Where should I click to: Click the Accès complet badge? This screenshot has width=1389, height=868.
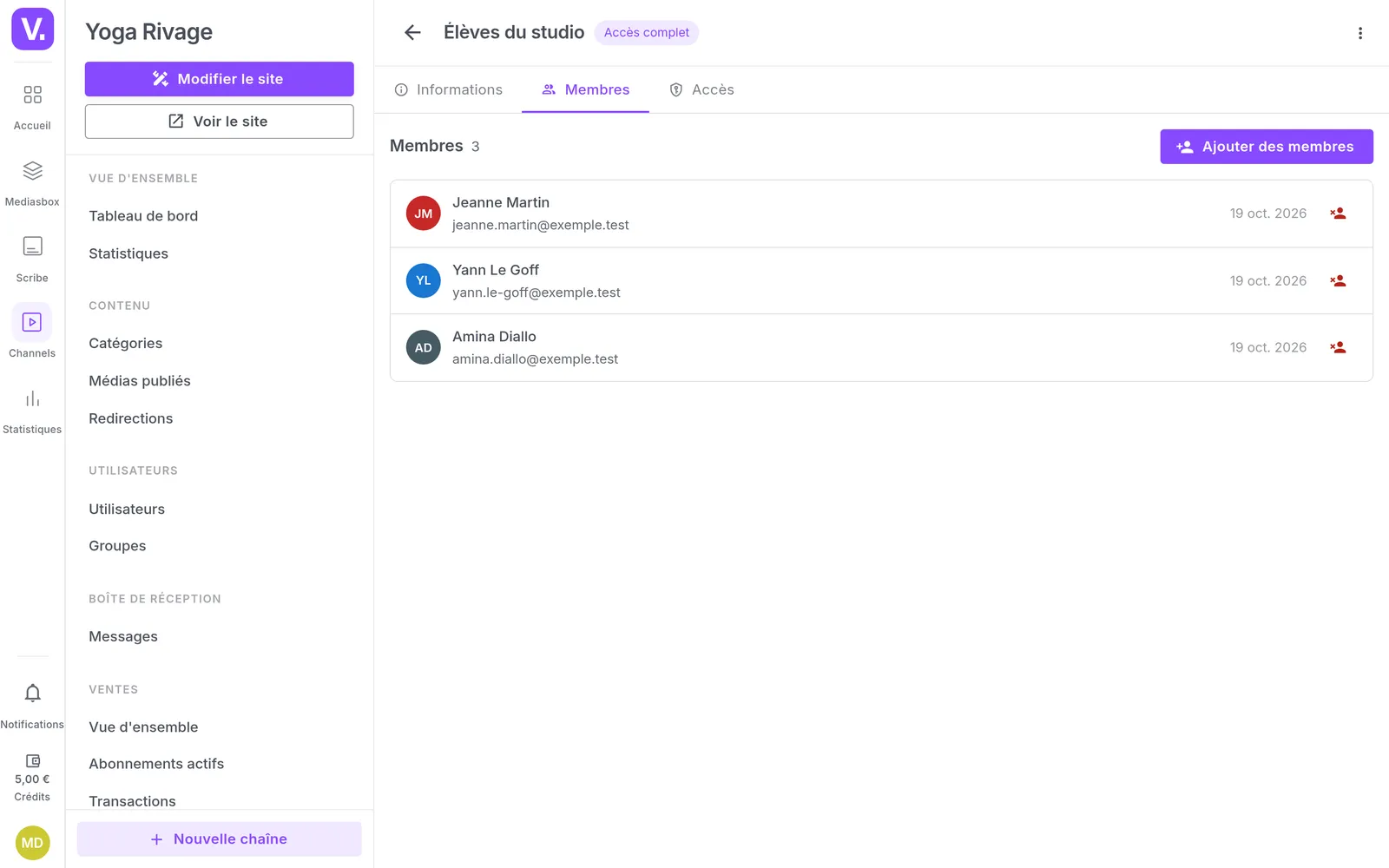click(647, 32)
